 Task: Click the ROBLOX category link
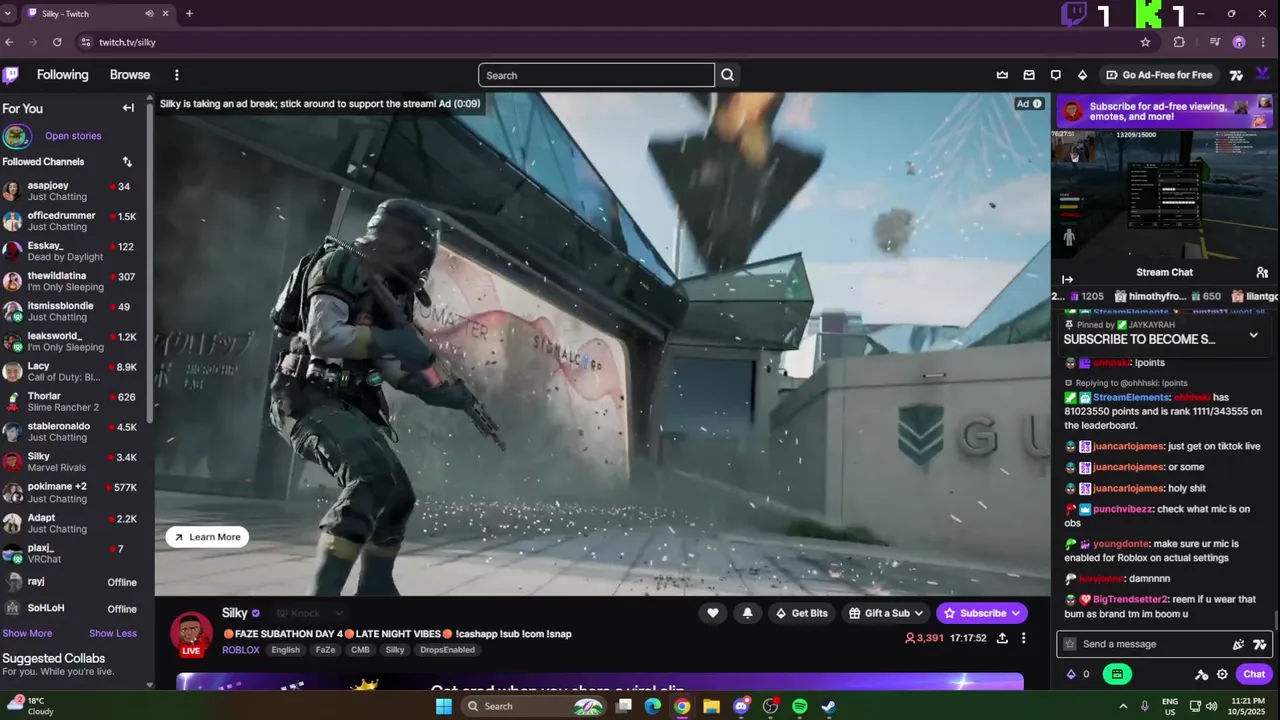241,650
